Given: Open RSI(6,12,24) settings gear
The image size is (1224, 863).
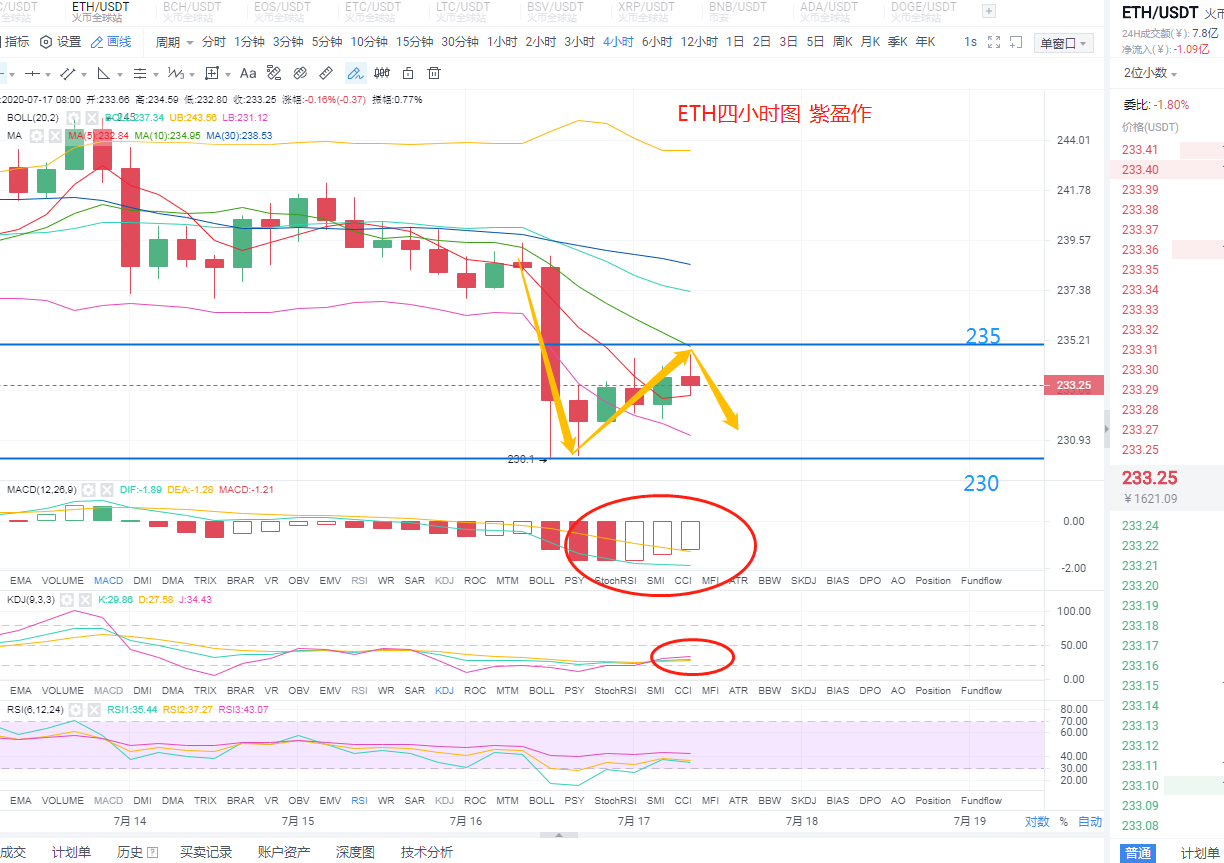Looking at the screenshot, I should (x=75, y=710).
